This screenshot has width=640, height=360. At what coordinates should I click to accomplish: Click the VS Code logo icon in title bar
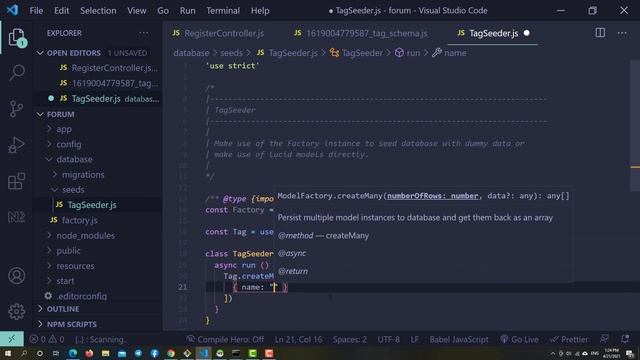(x=12, y=10)
